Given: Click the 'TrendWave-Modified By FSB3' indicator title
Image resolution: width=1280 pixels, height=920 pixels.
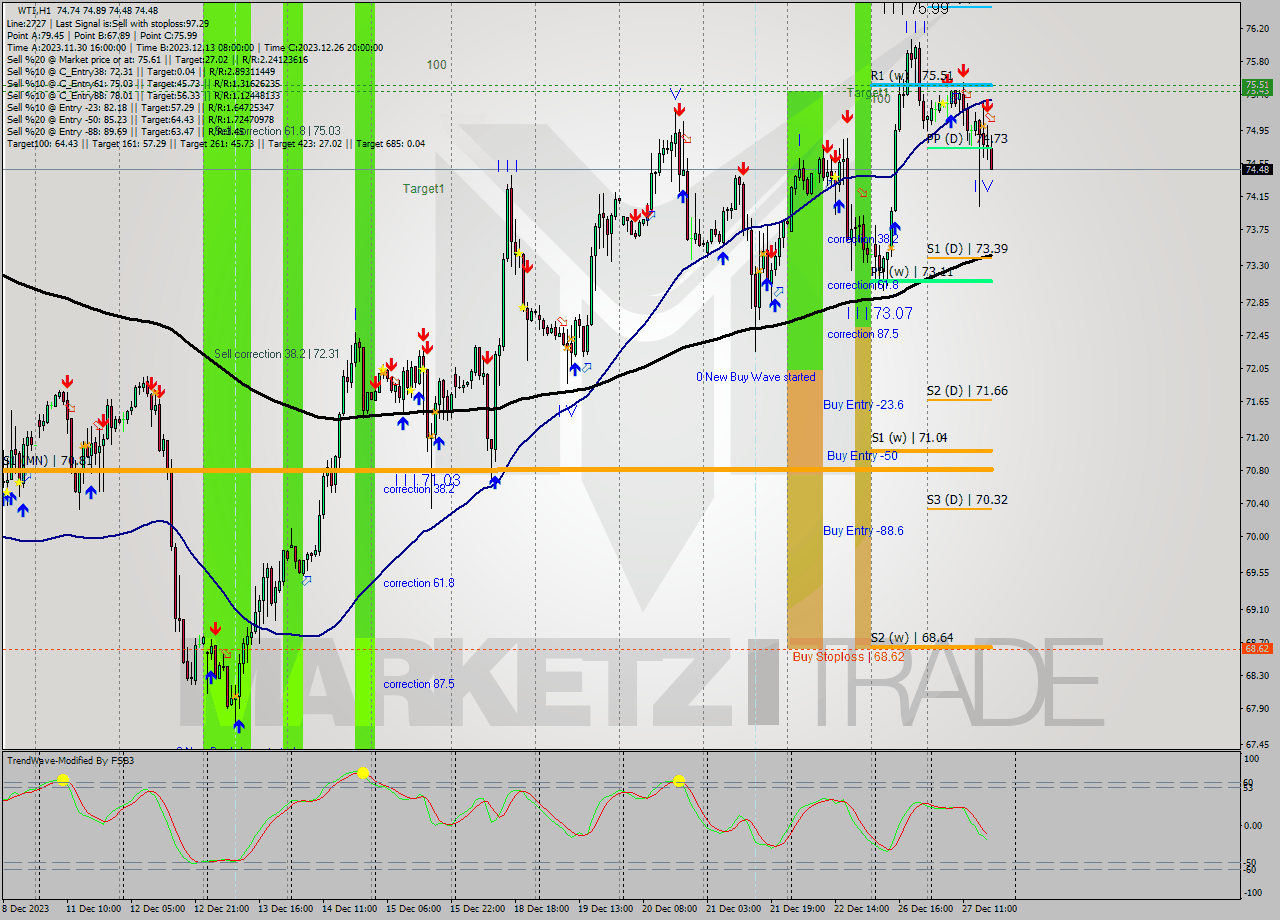Looking at the screenshot, I should click(71, 761).
